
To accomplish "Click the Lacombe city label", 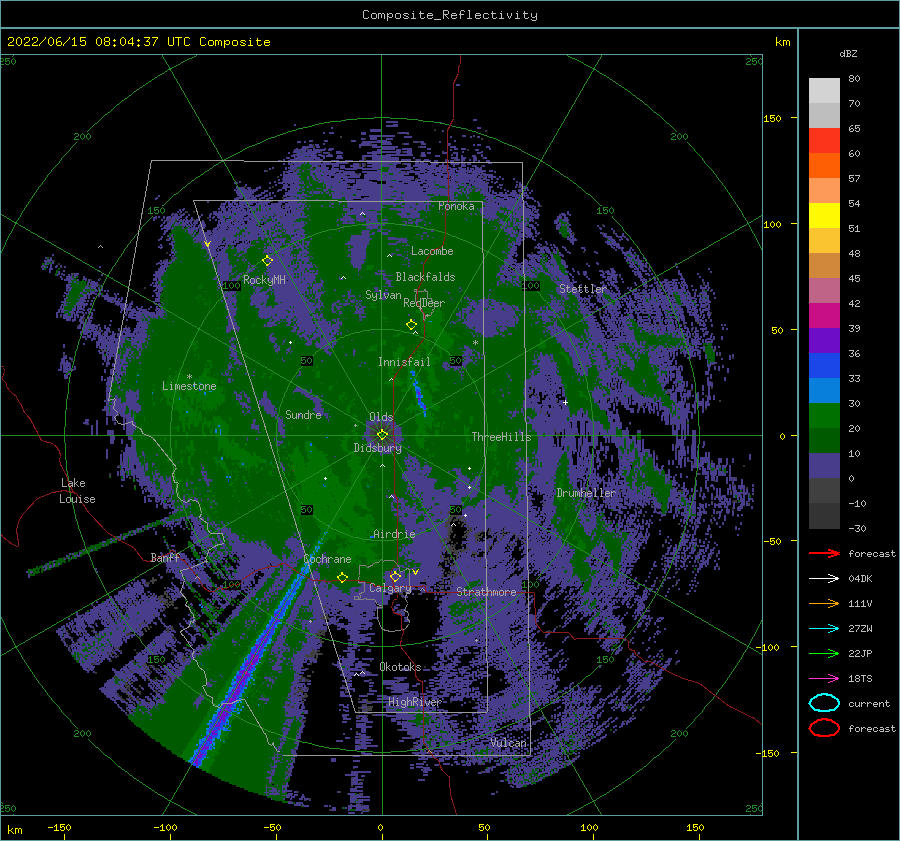I will pyautogui.click(x=432, y=251).
